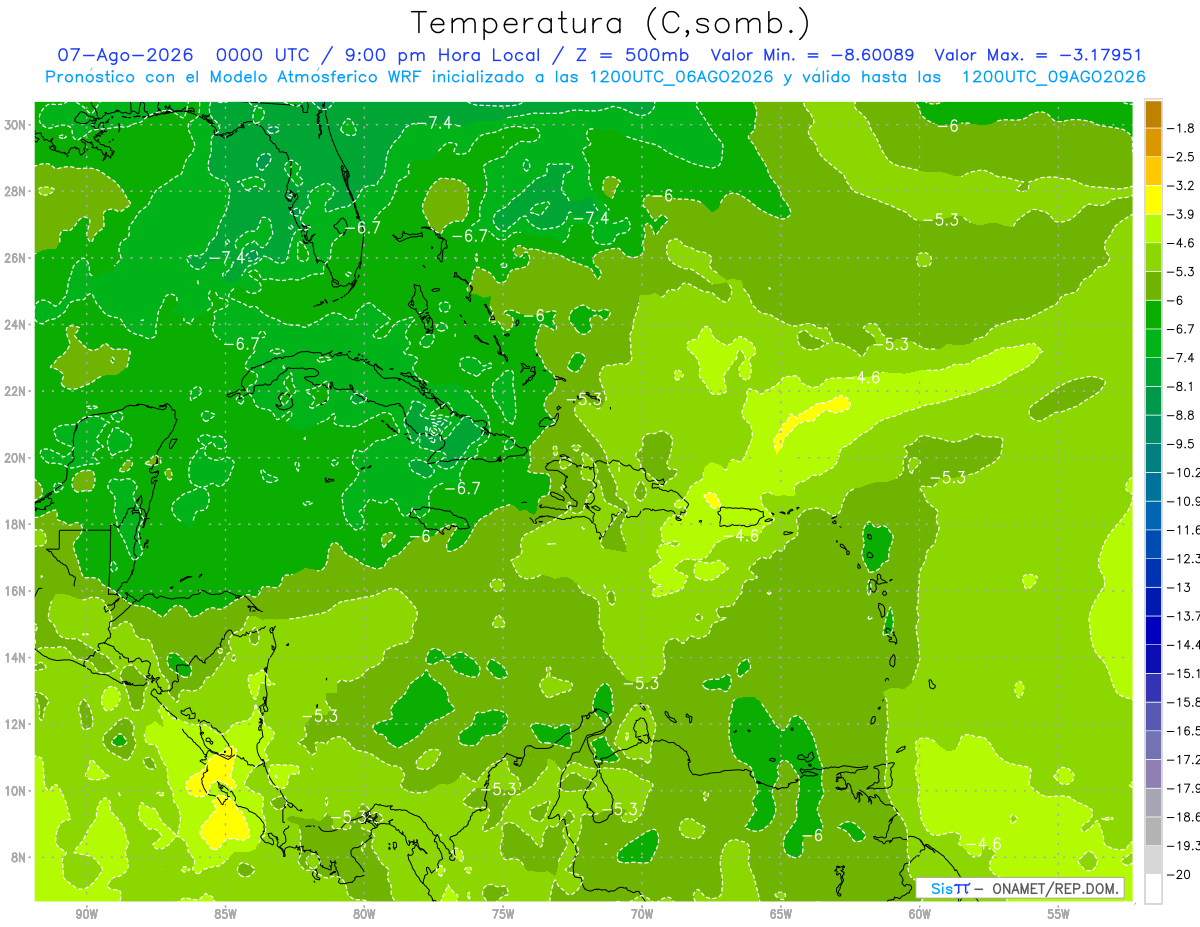The height and width of the screenshot is (927, 1200).
Task: Click the "60W" longitude axis label
Action: coord(920,914)
